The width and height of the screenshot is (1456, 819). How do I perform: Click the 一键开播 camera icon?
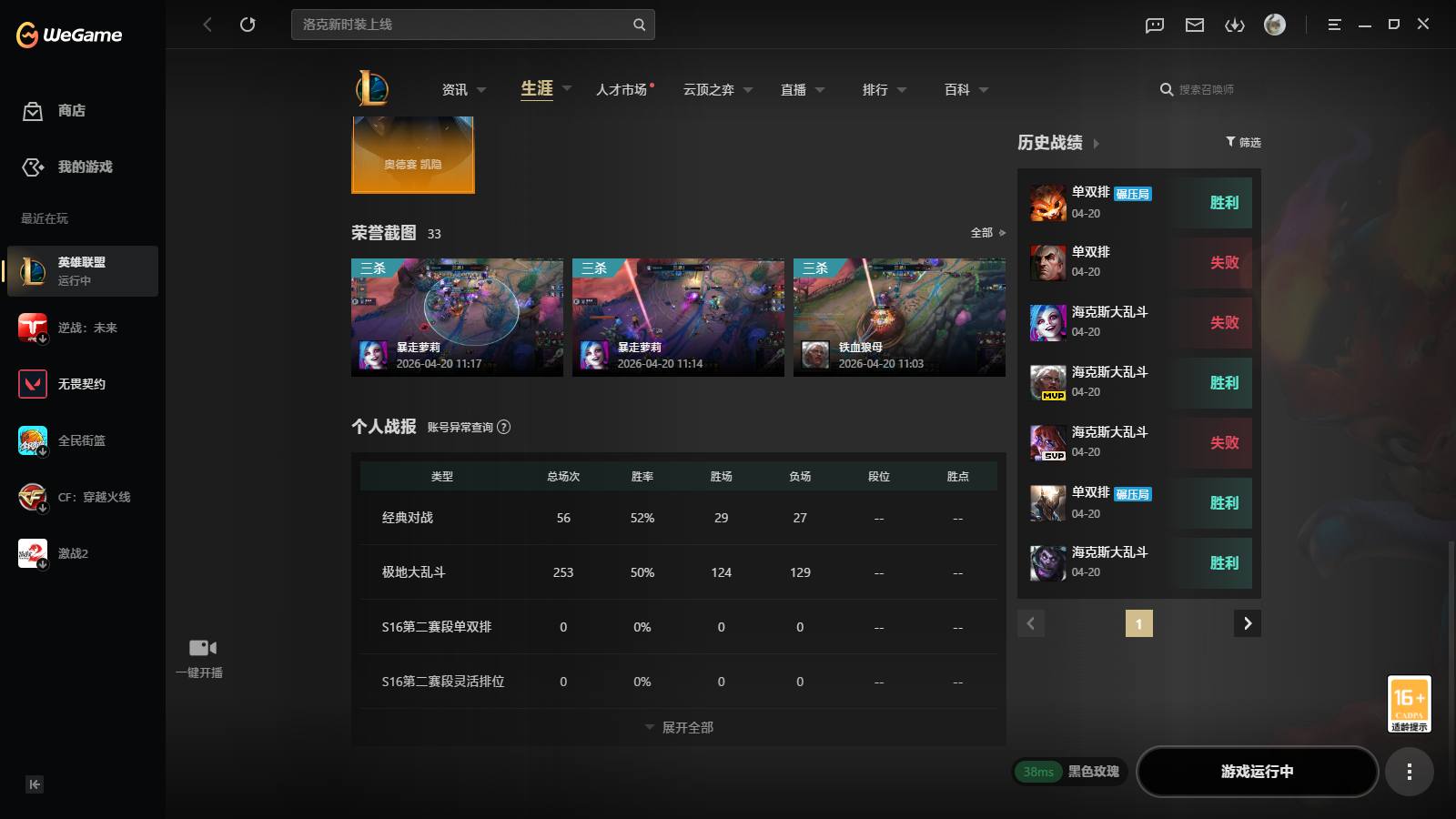pyautogui.click(x=202, y=648)
